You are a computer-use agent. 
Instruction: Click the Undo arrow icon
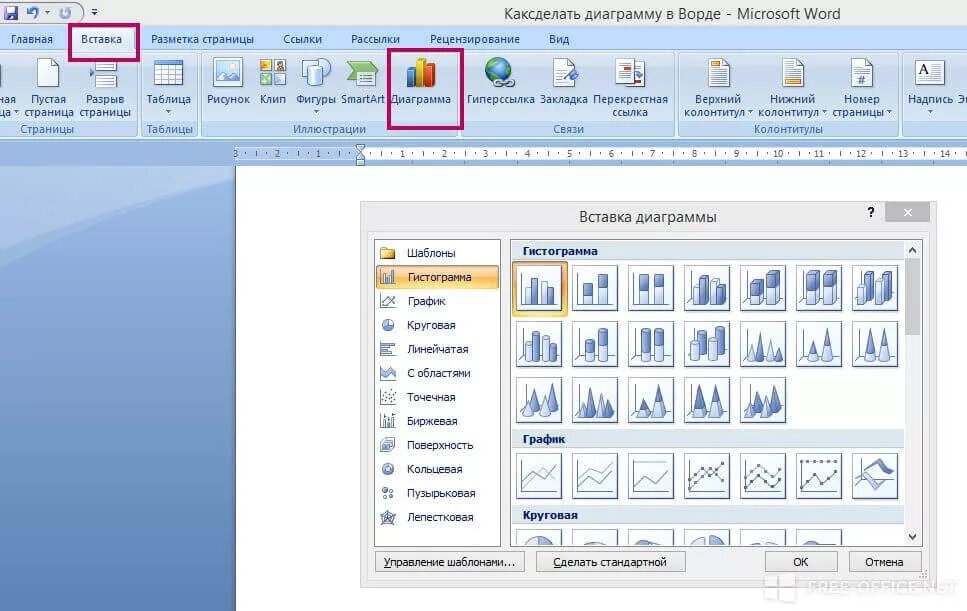point(33,12)
